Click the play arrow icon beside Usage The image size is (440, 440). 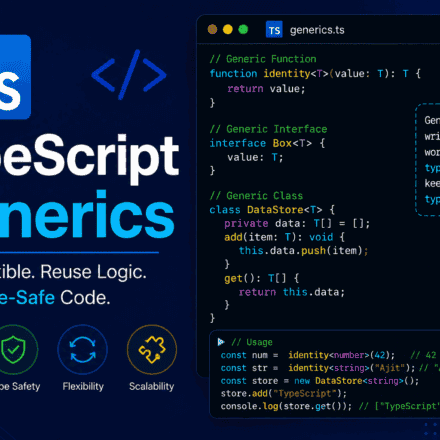[x=221, y=342]
